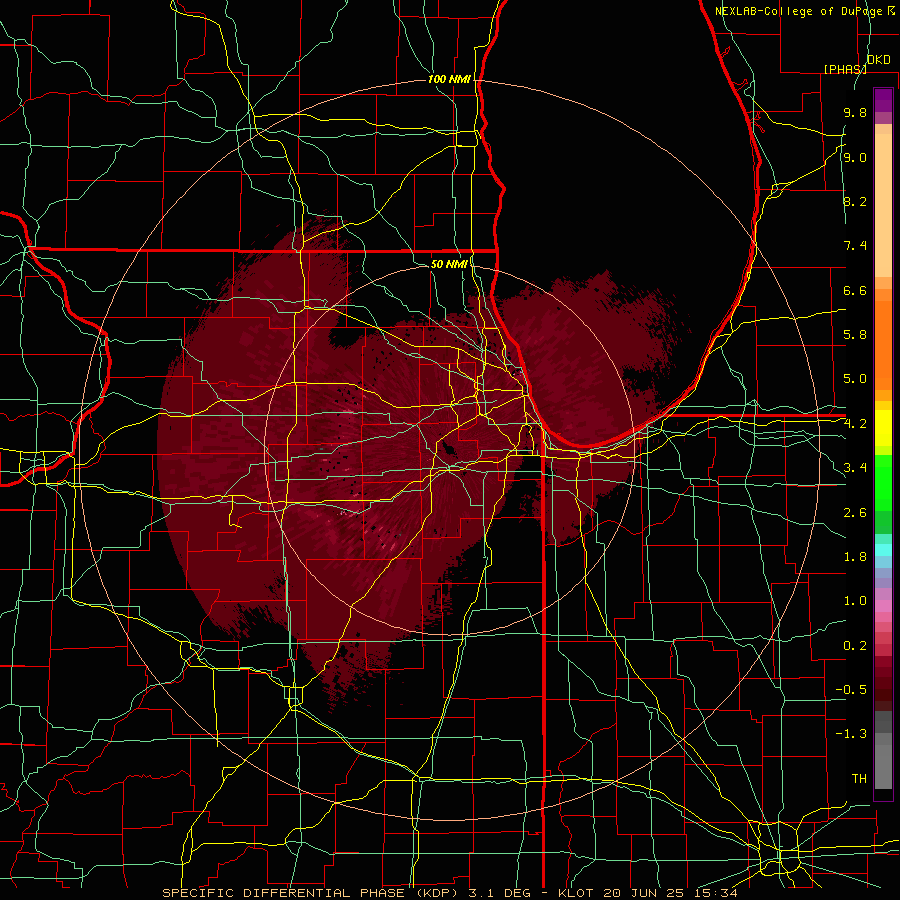Viewport: 900px width, 900px height.
Task: Click the -1.3 scale value
Action: coord(851,734)
